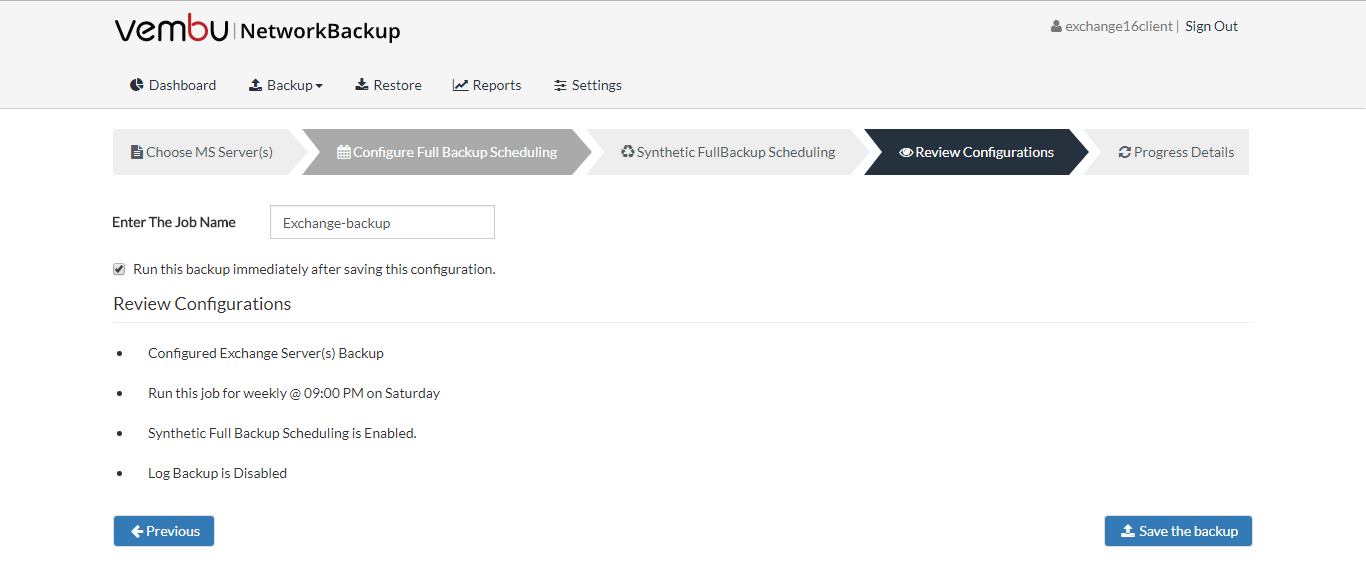Open the Reports menu item
Image resolution: width=1366 pixels, height=577 pixels.
487,85
